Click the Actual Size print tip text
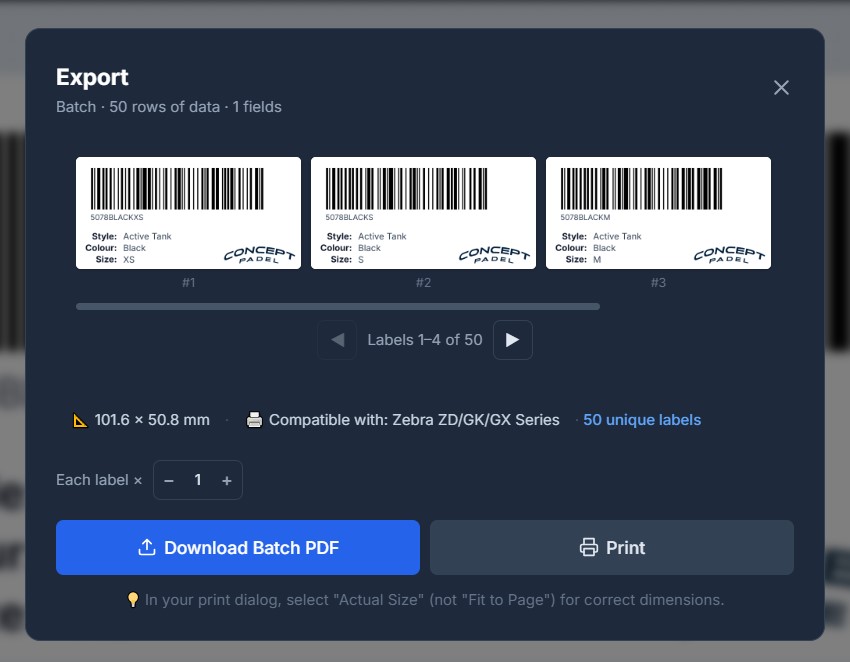This screenshot has height=662, width=850. [x=434, y=600]
